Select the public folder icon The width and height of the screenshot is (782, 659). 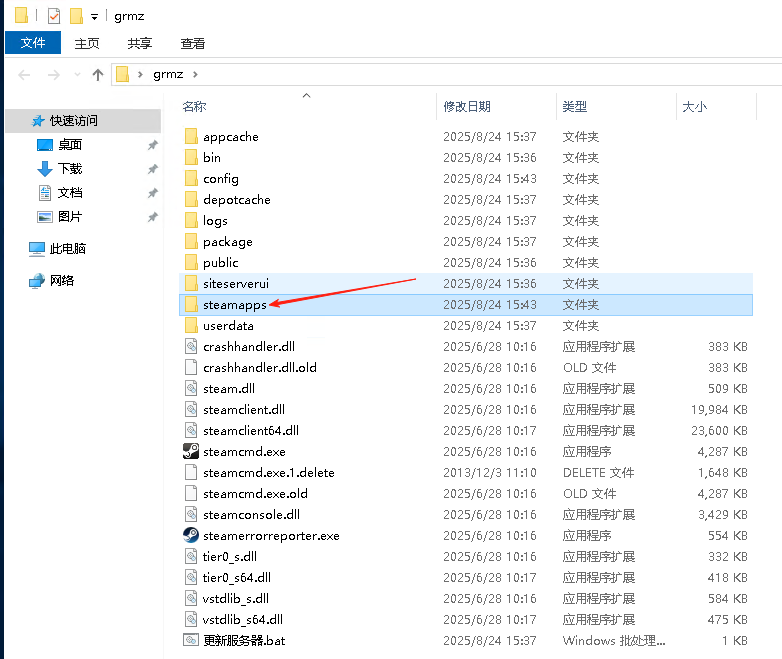tap(191, 262)
